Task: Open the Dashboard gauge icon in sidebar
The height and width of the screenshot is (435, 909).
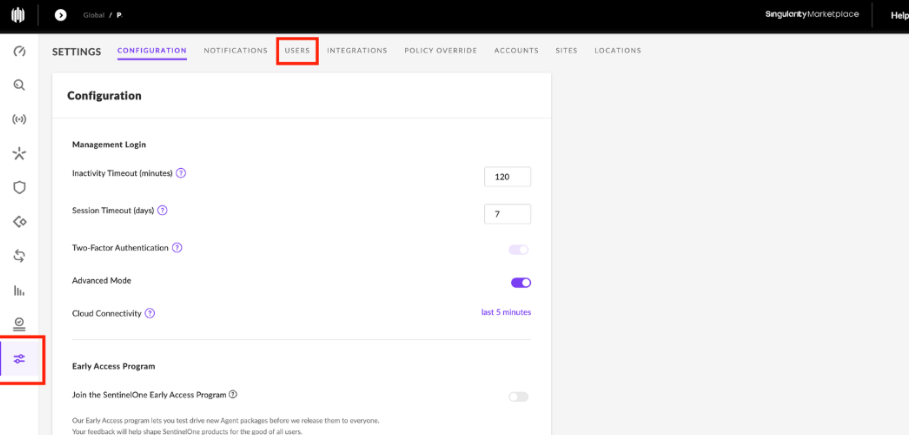Action: 19,52
